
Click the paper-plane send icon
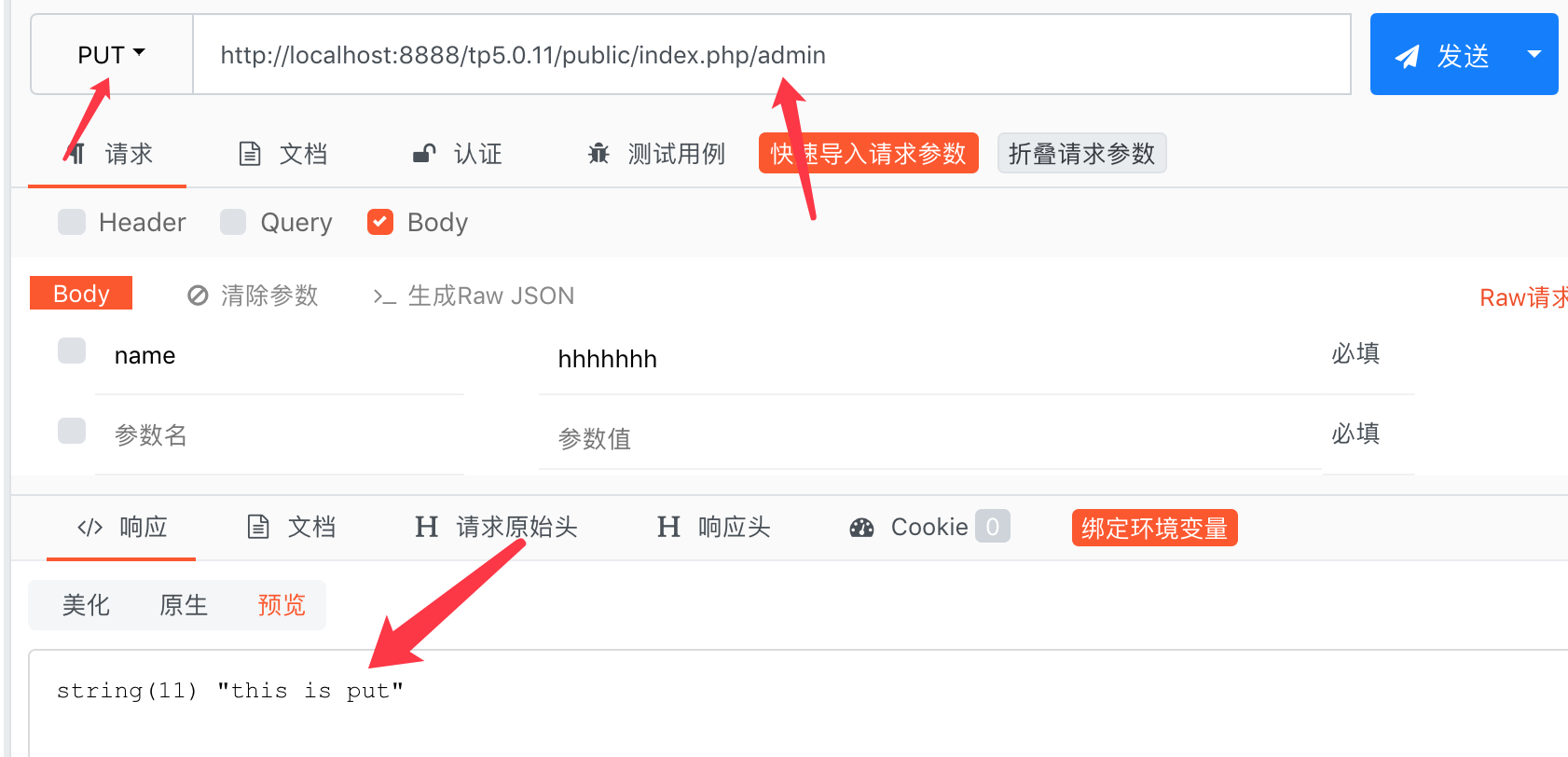point(1408,56)
